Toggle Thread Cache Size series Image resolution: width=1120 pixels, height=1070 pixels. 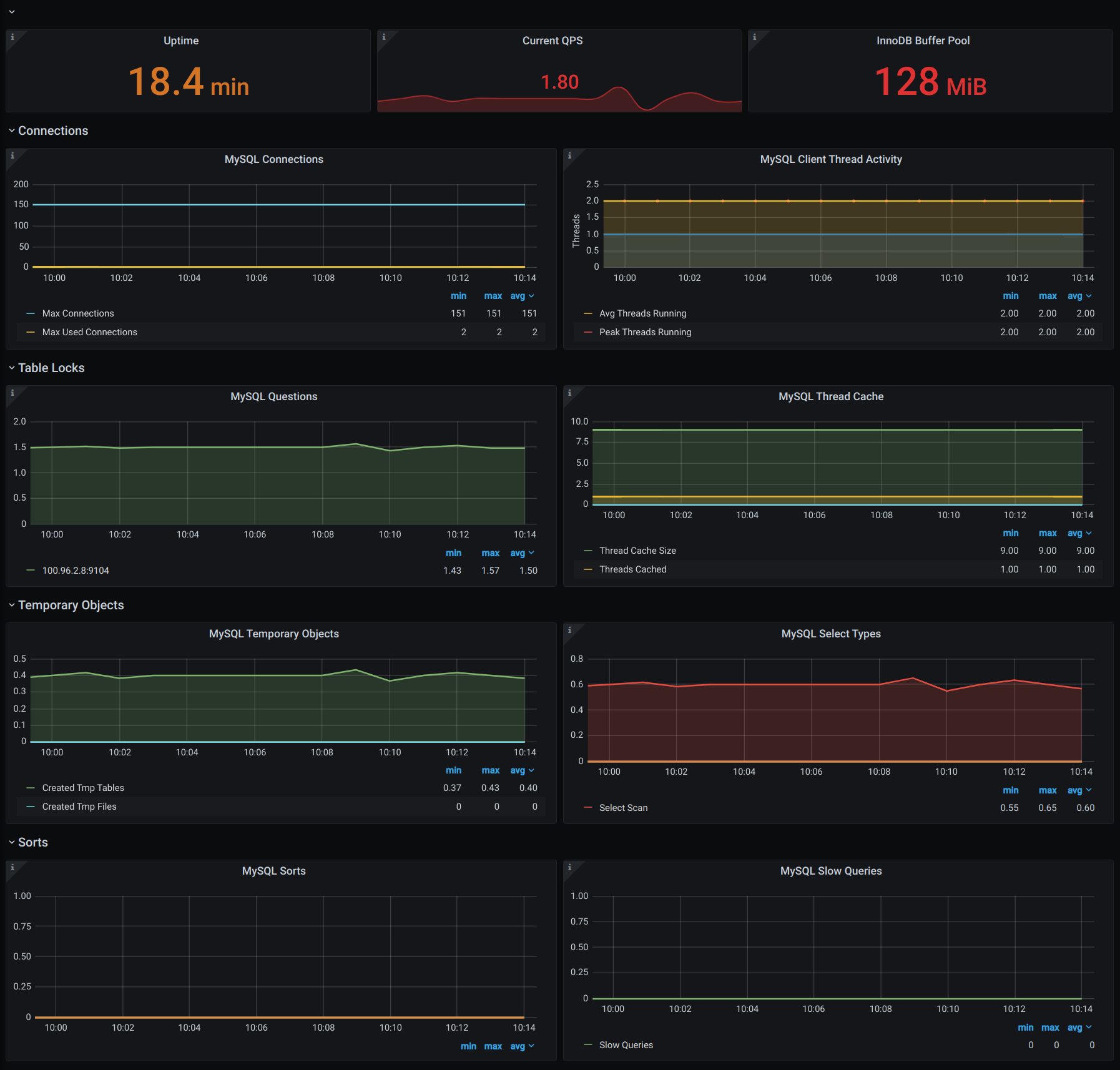pyautogui.click(x=637, y=551)
